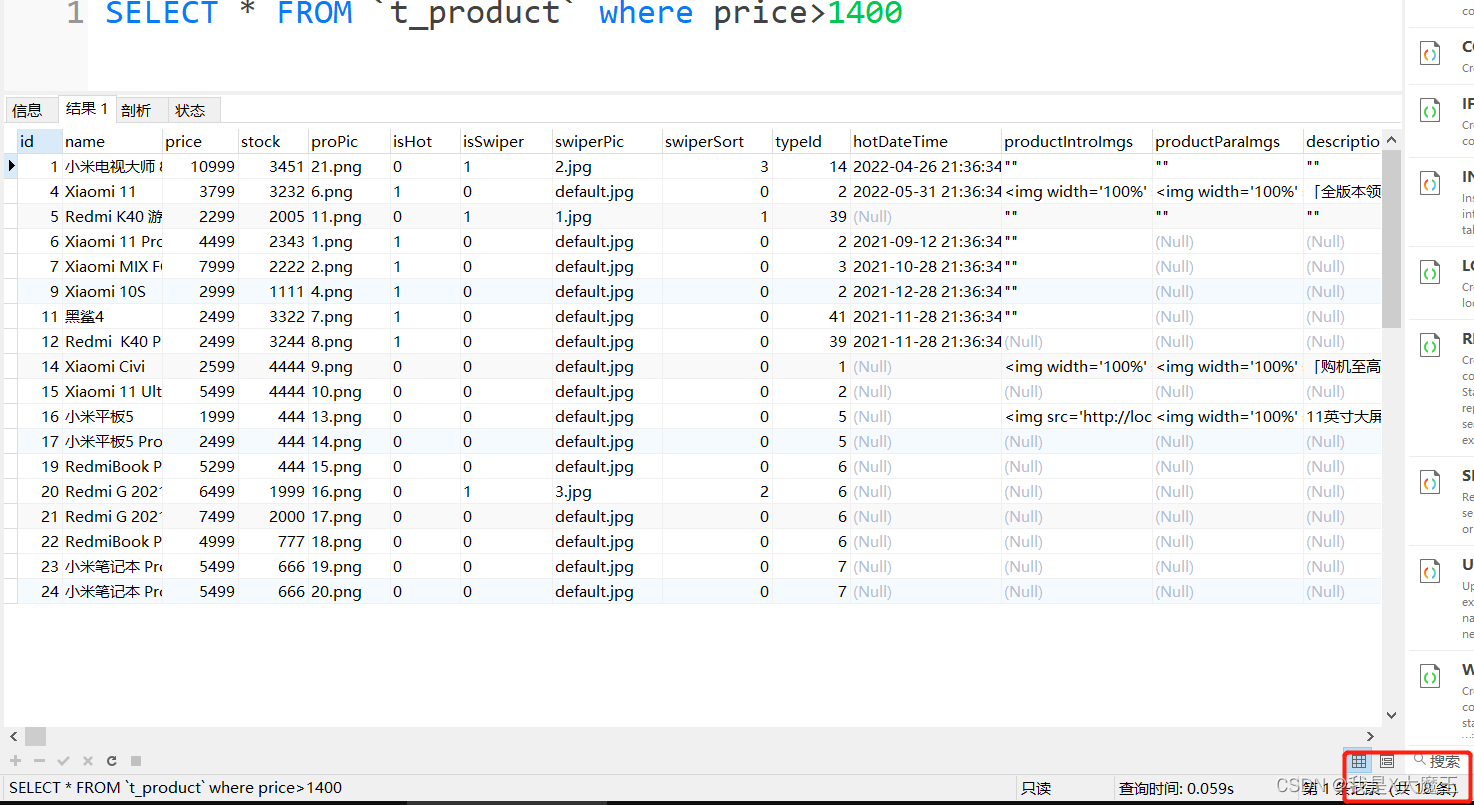Click the id column header
1474x805 pixels.
pyautogui.click(x=40, y=141)
